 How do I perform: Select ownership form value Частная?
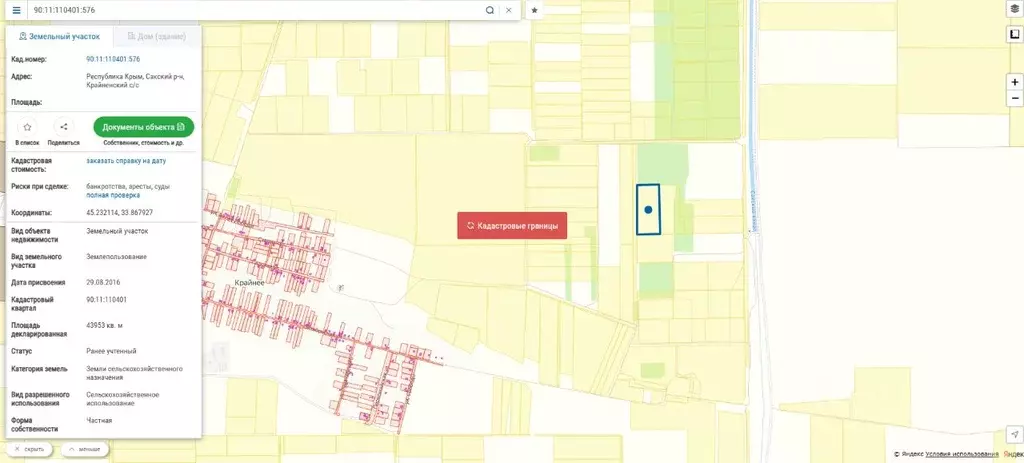click(x=99, y=421)
